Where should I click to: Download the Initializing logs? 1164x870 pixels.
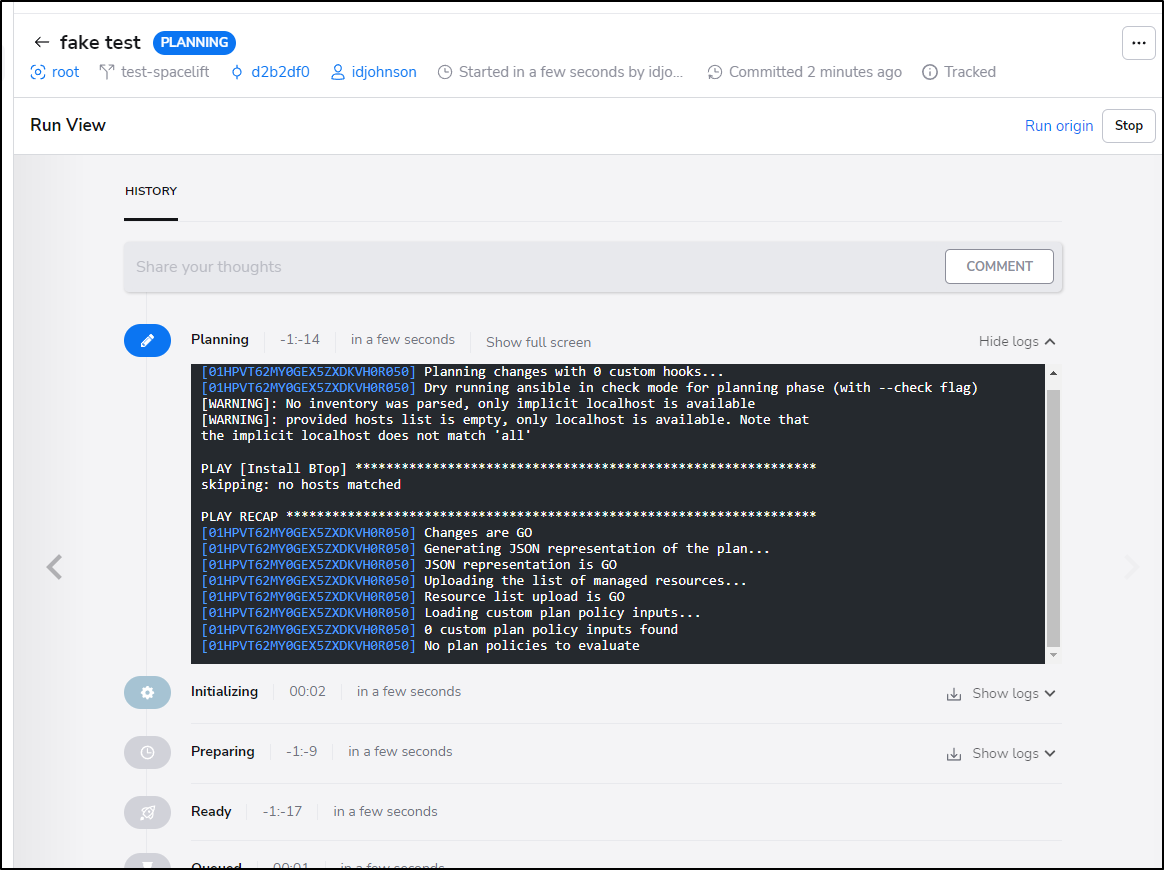(954, 694)
